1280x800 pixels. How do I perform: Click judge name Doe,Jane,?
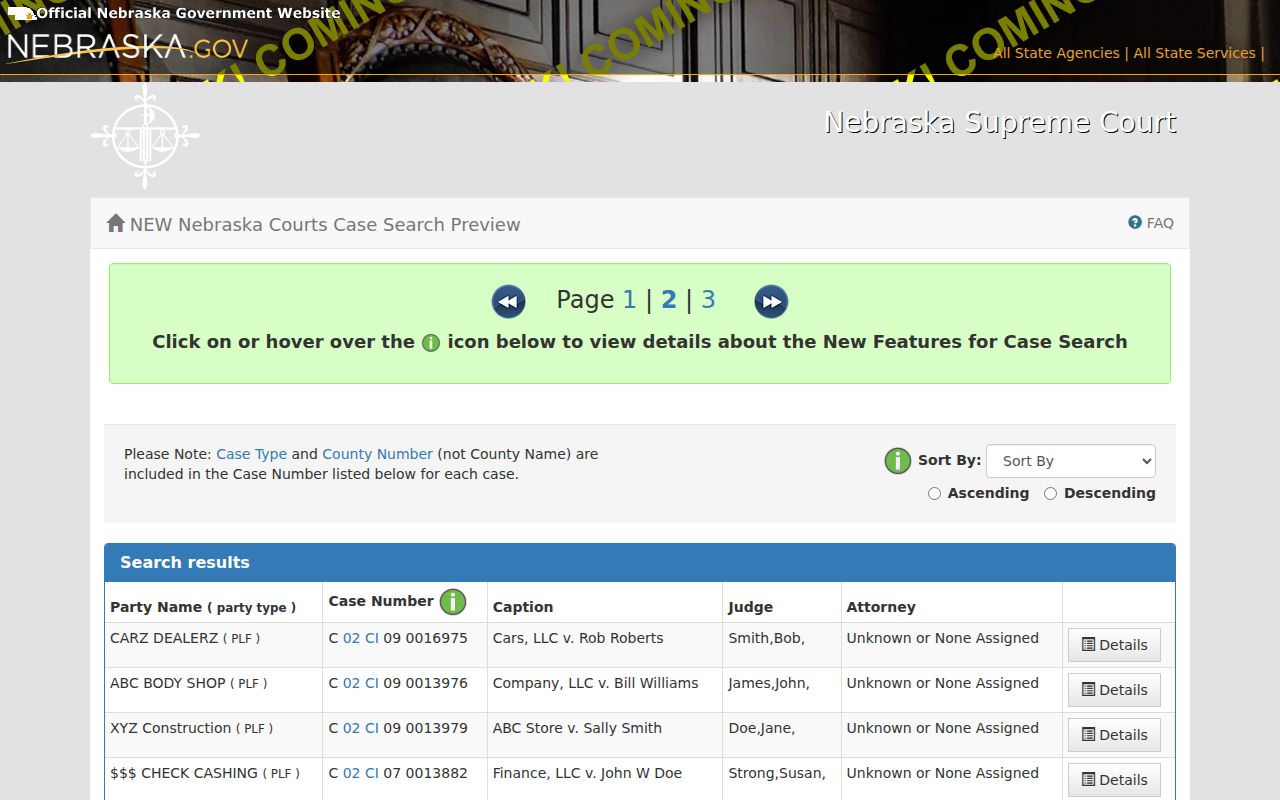click(x=762, y=728)
